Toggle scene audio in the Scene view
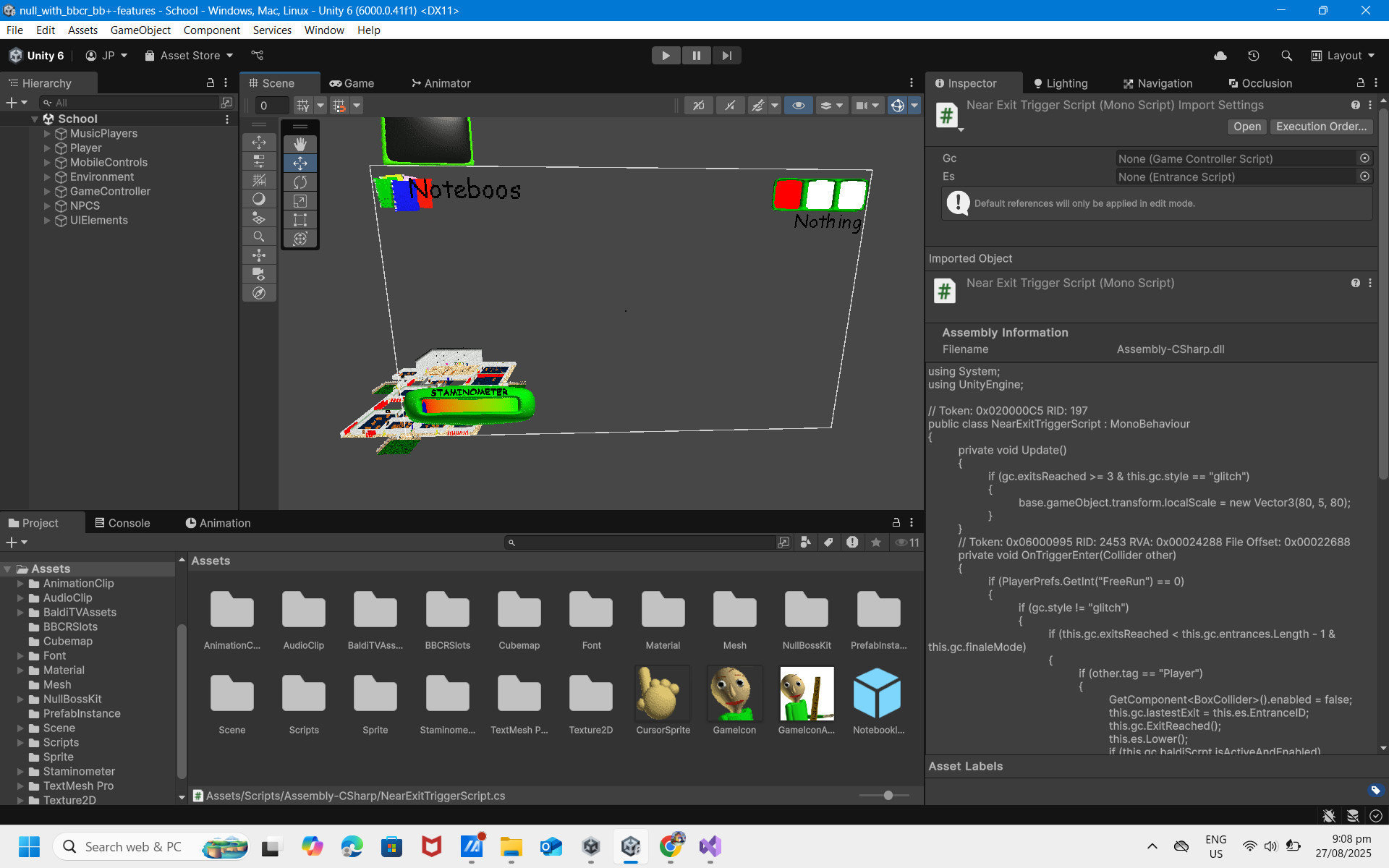This screenshot has width=1389, height=868. click(x=730, y=105)
